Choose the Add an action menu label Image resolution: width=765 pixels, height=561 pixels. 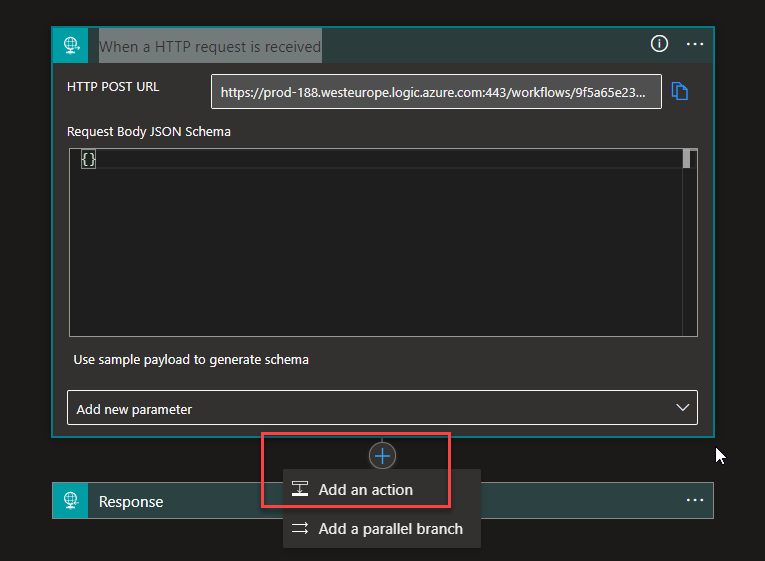tap(365, 490)
